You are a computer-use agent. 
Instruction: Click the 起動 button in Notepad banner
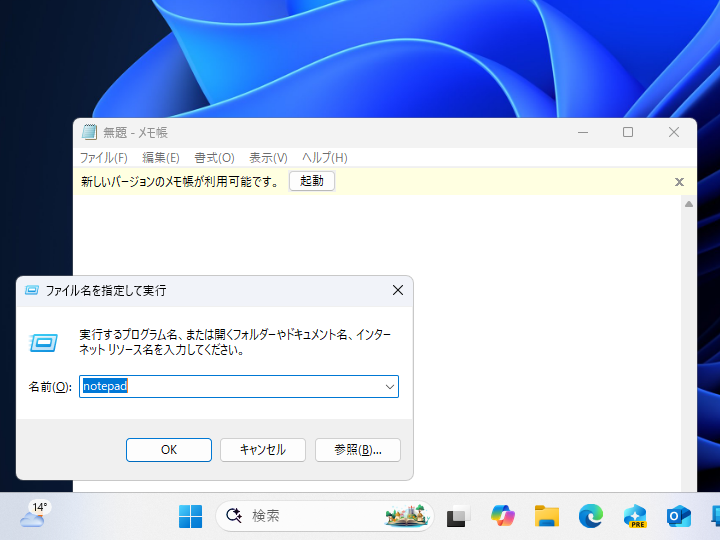(x=312, y=181)
